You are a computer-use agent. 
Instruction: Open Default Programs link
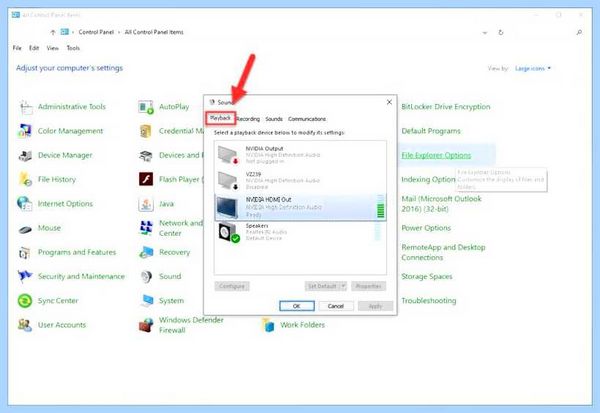(x=431, y=131)
